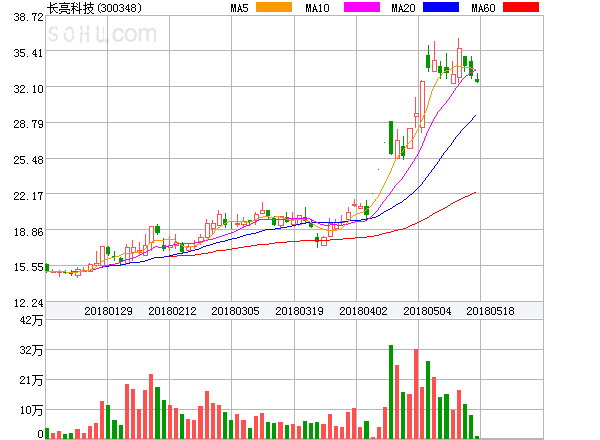The image size is (600, 440).
Task: Click the tall red candlestick reaching 32.10
Action: pyautogui.click(x=422, y=104)
